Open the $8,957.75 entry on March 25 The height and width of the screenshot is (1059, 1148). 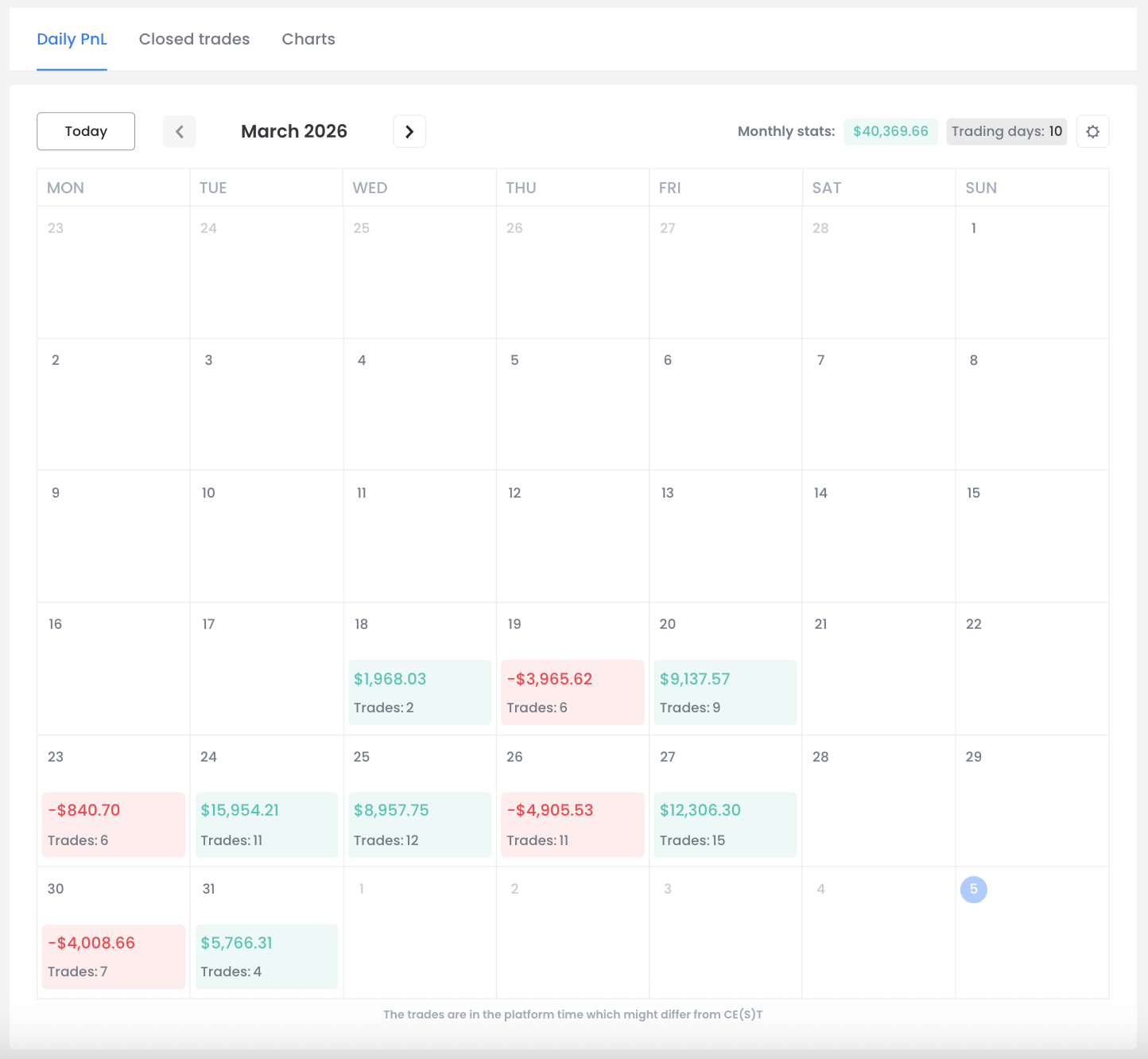pos(419,824)
